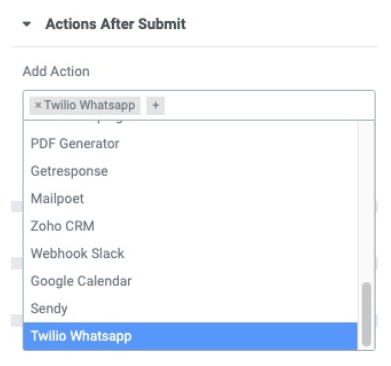This screenshot has height=366, width=391.
Task: Click the gray panel bar beside Mailpoet
Action: pos(17,207)
